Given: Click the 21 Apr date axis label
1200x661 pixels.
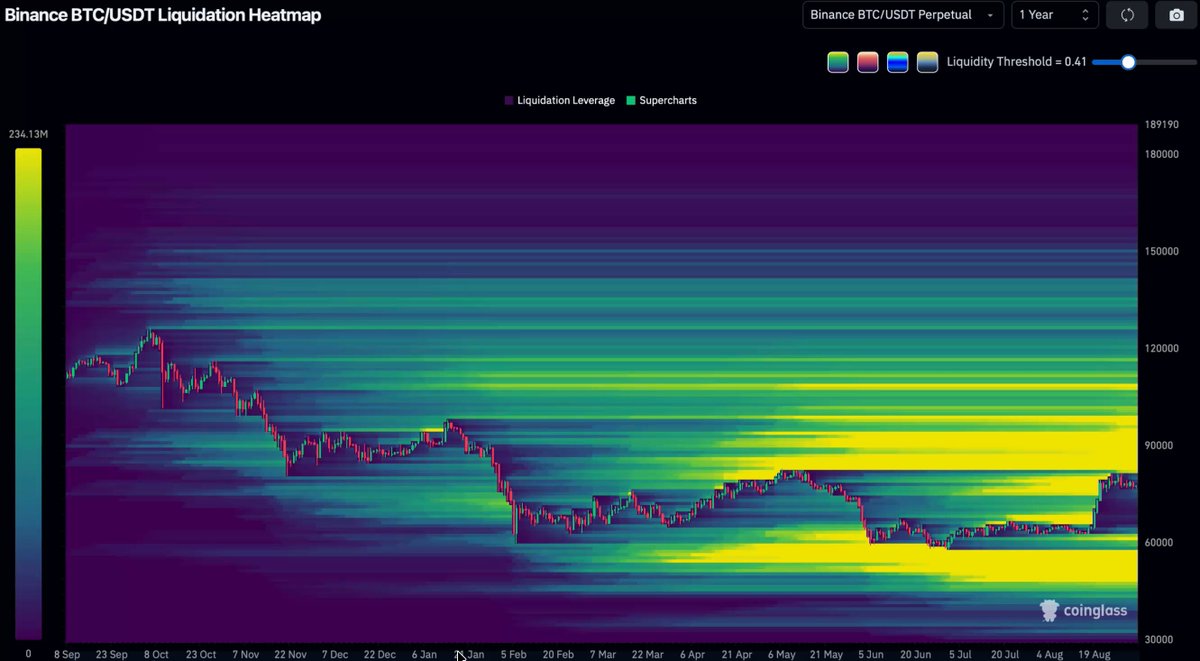Looking at the screenshot, I should pyautogui.click(x=736, y=654).
